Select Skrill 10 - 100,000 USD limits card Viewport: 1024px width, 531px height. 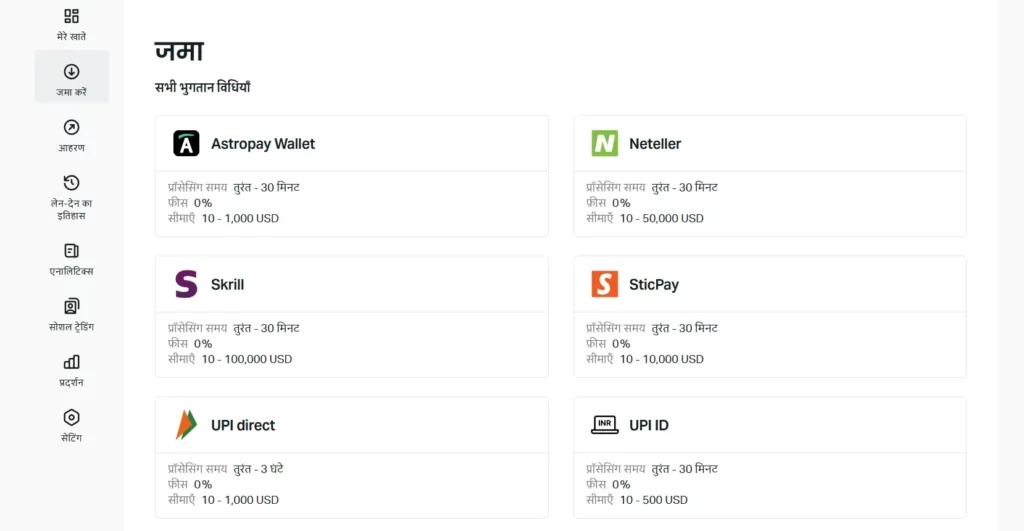click(351, 317)
